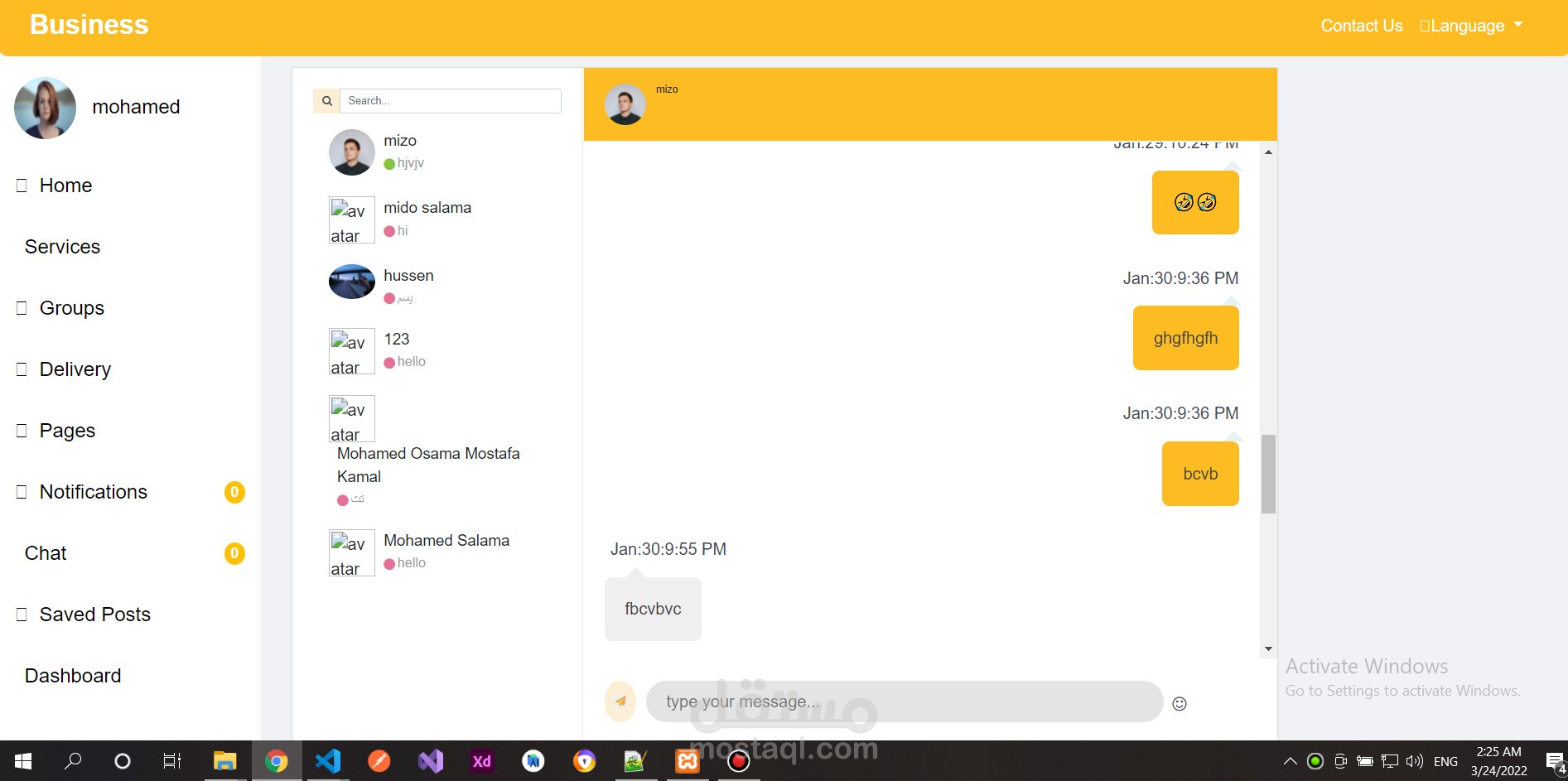Open Adobe XD from taskbar
The width and height of the screenshot is (1568, 781).
click(x=481, y=761)
